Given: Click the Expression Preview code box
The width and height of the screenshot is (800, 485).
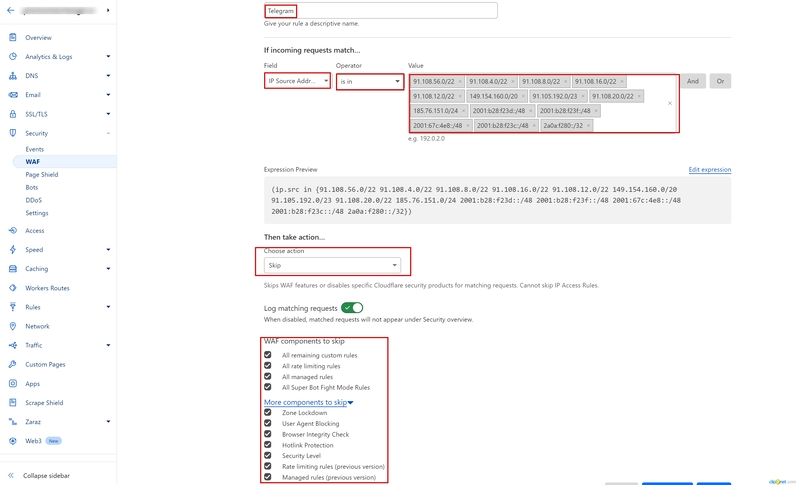Looking at the screenshot, I should tap(497, 200).
